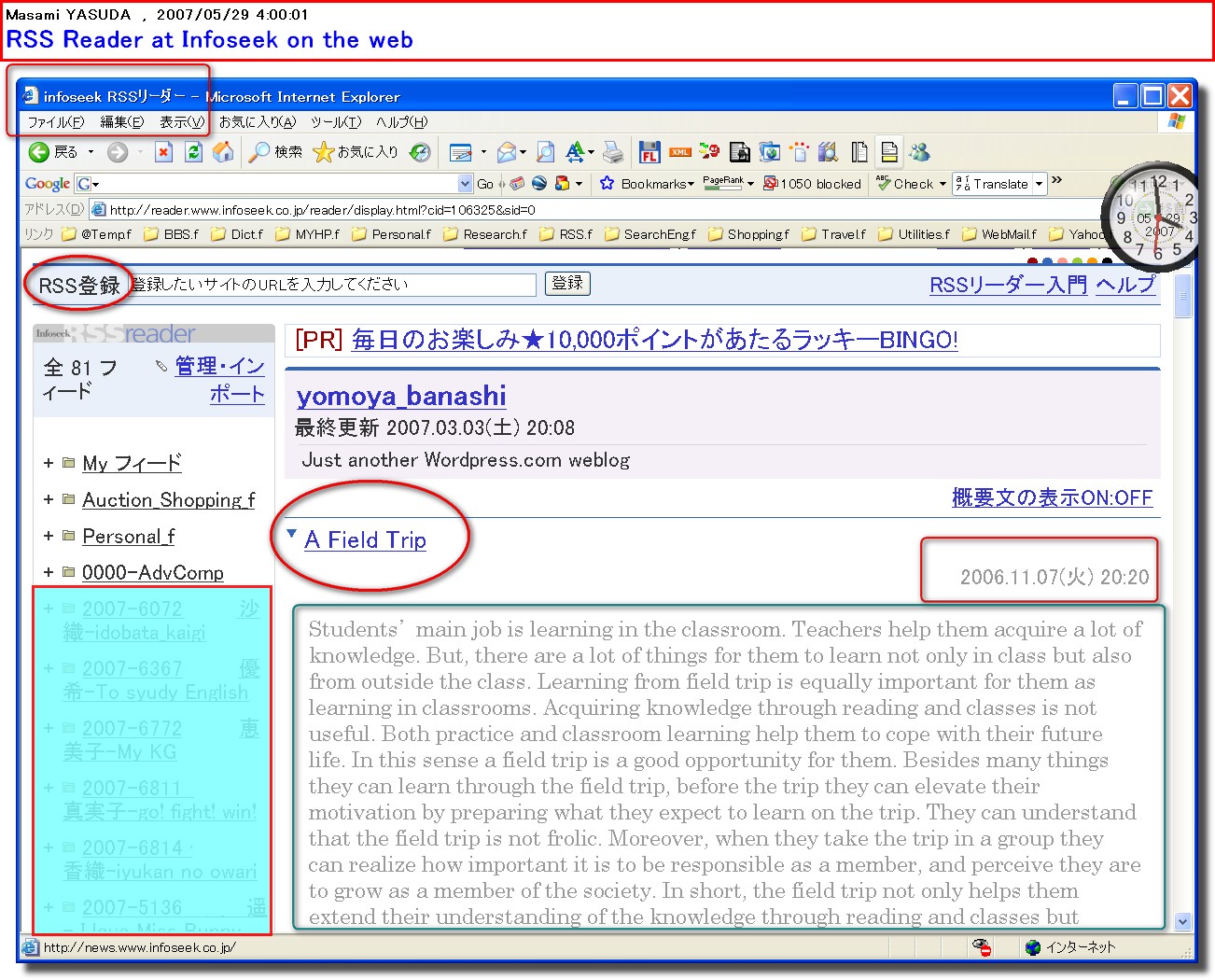Viewport: 1215px width, 980px height.
Task: Click the green Back arrow button
Action: click(39, 152)
